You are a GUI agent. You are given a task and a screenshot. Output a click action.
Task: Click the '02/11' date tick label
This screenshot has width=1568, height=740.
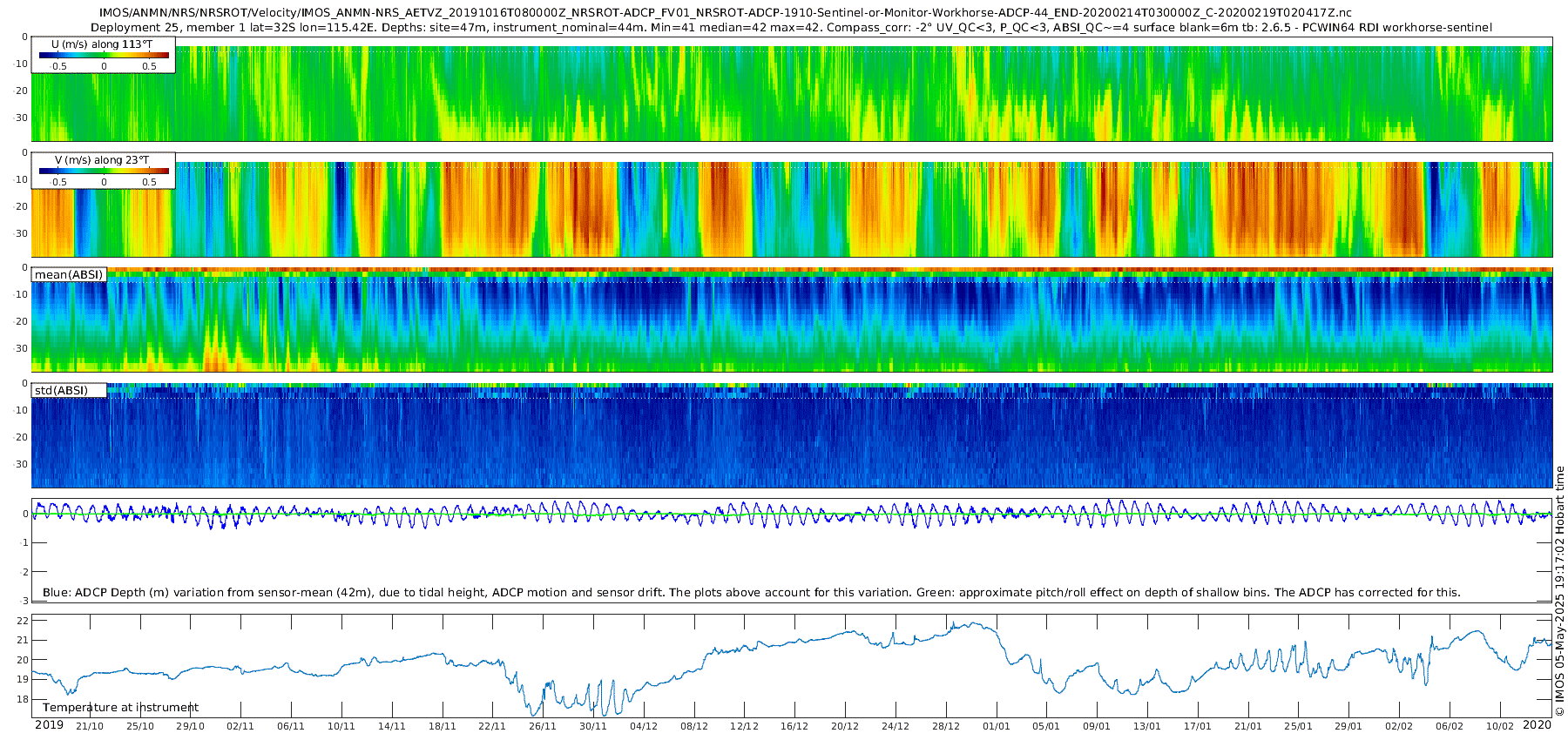[x=240, y=727]
